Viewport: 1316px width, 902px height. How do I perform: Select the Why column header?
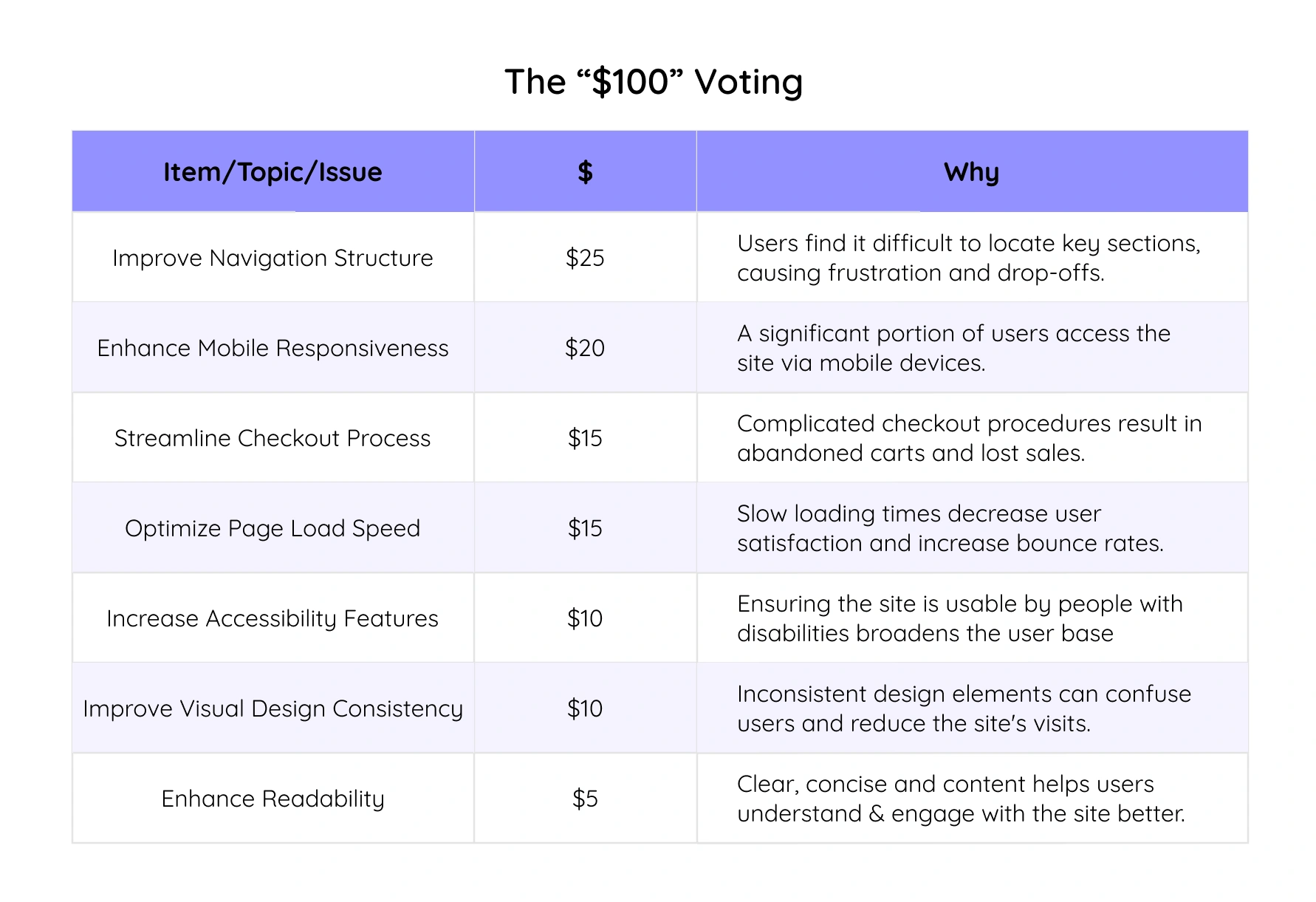pos(971,172)
